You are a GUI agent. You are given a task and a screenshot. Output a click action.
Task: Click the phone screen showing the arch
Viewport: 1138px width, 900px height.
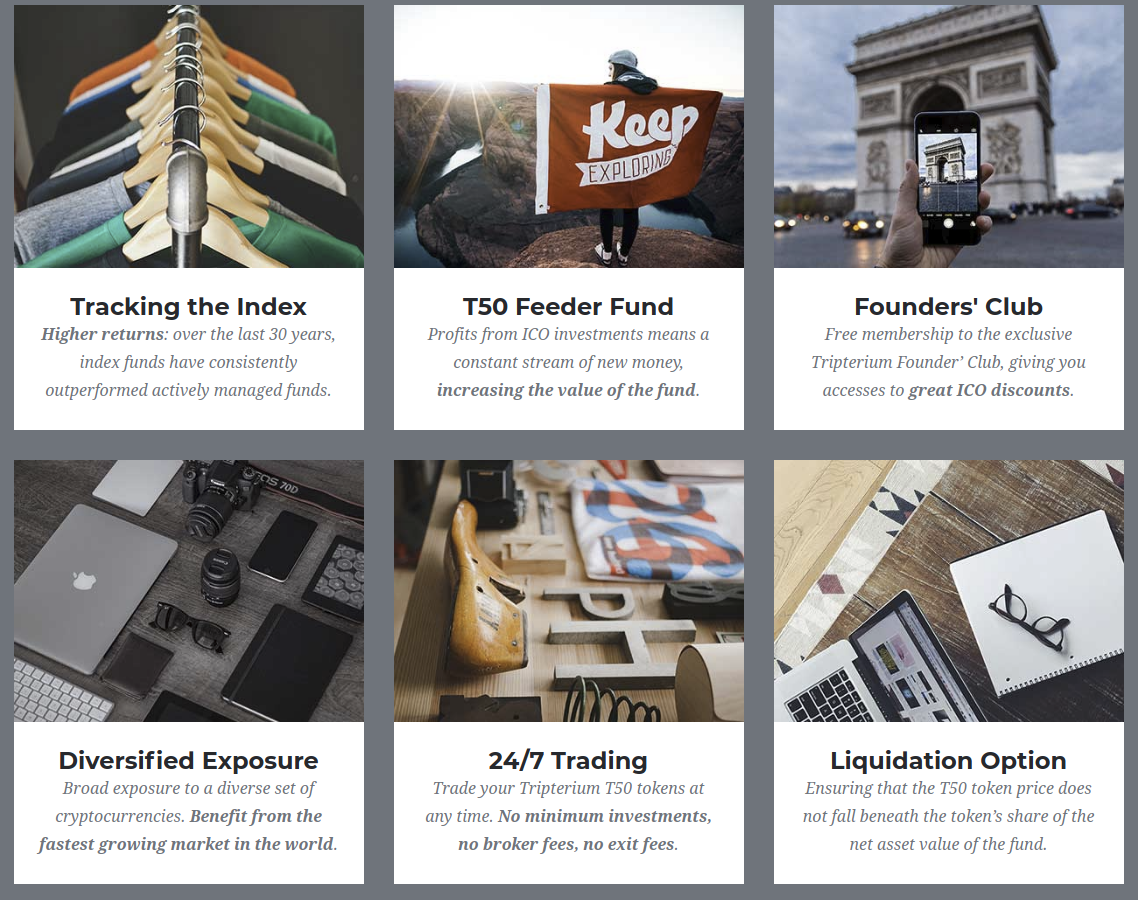[948, 173]
